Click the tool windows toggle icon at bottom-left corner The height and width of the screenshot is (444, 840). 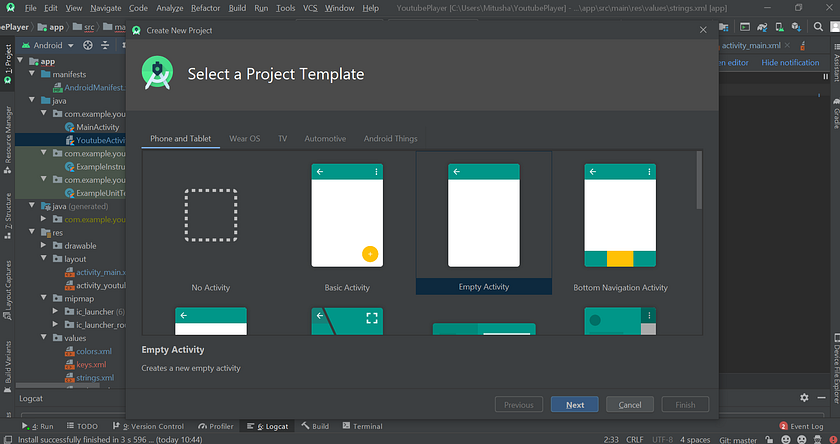coord(8,440)
